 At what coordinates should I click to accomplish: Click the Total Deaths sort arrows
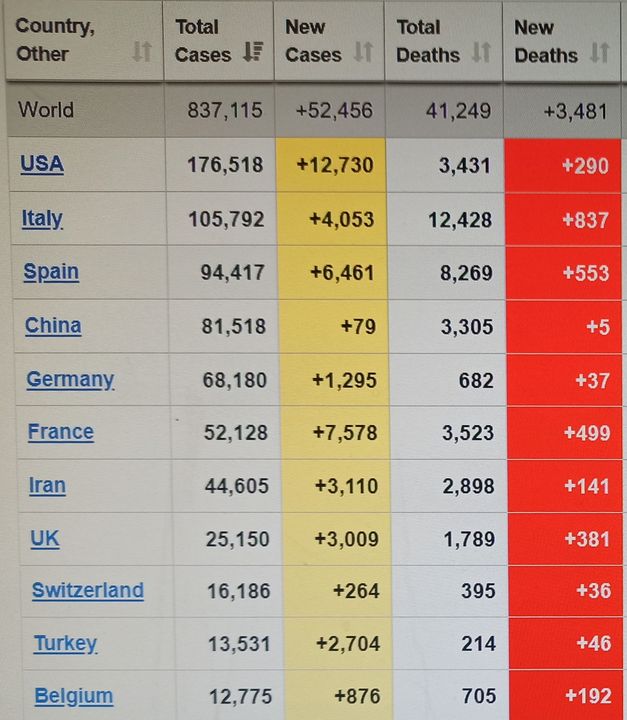[x=481, y=52]
